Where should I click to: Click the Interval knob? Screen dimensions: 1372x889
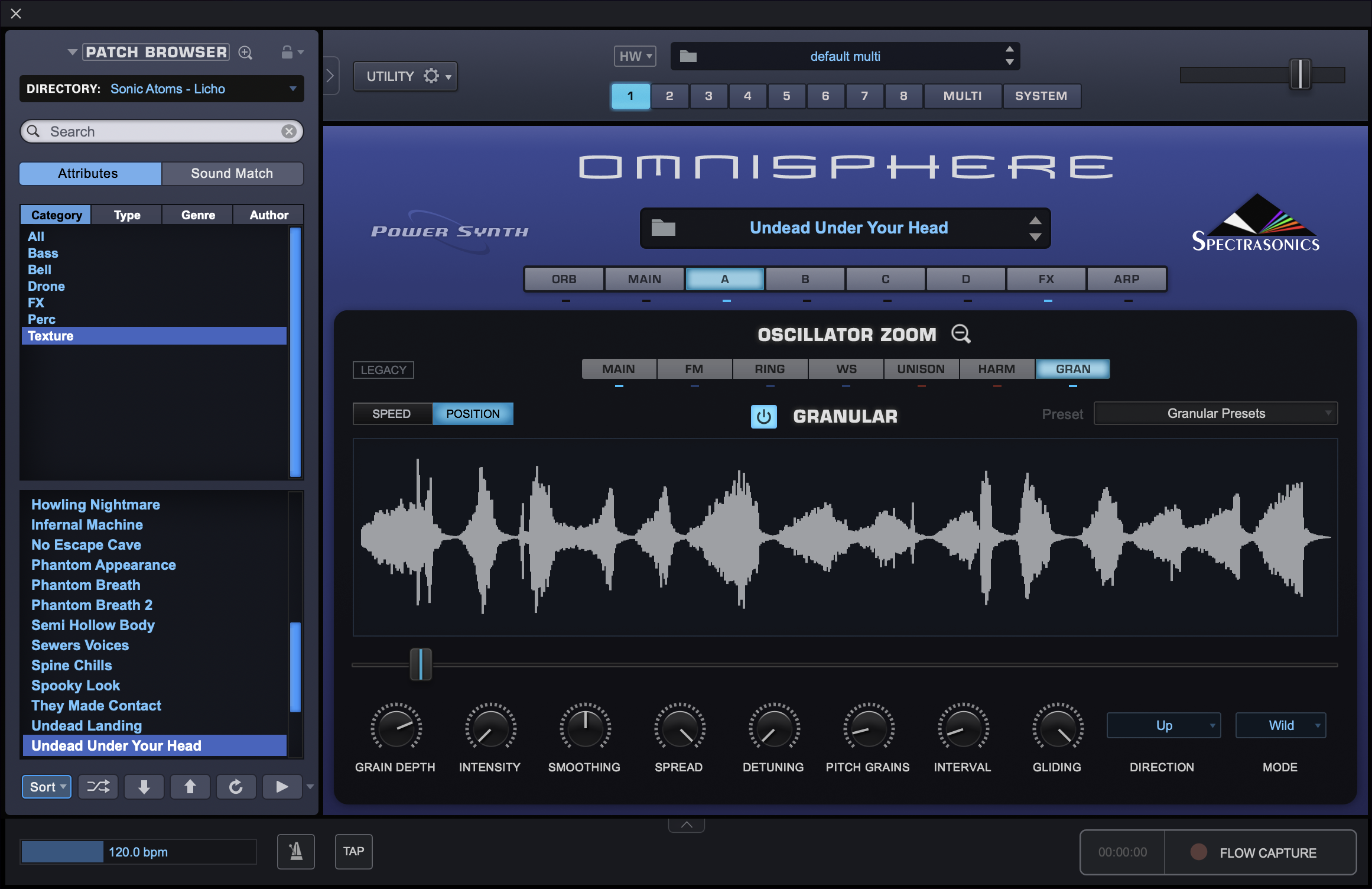tap(963, 728)
